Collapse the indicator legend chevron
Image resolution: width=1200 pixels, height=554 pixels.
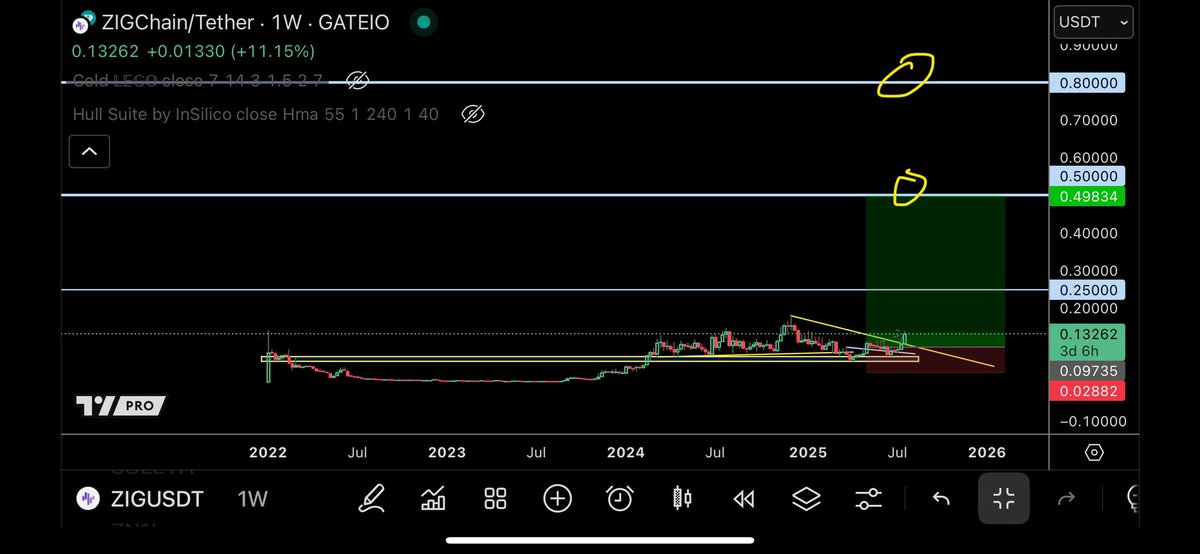[89, 151]
